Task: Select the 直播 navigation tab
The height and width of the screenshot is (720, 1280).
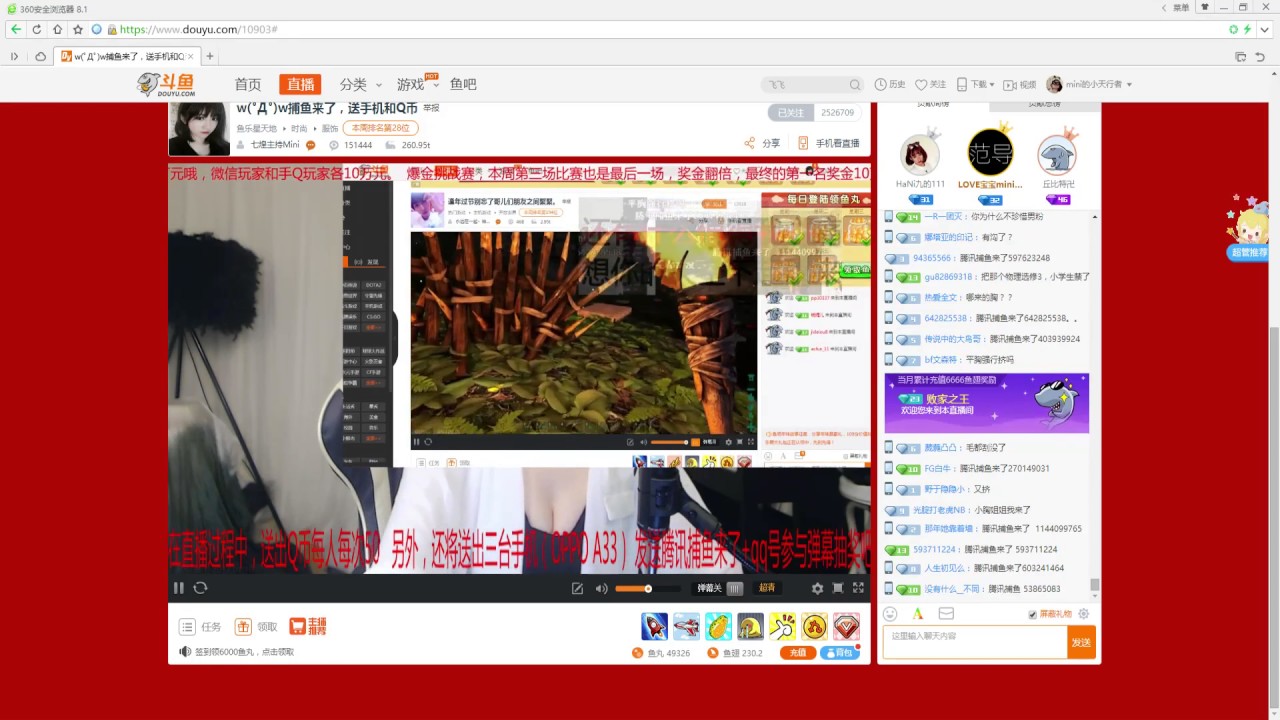Action: click(x=300, y=85)
